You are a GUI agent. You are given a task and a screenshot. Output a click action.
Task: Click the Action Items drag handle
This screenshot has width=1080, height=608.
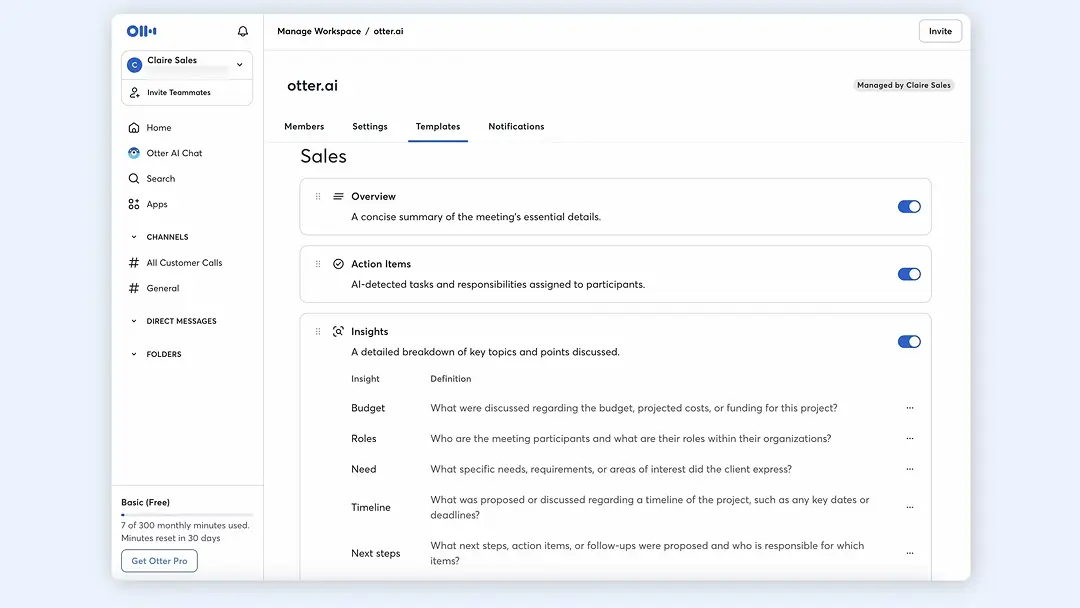tap(318, 264)
